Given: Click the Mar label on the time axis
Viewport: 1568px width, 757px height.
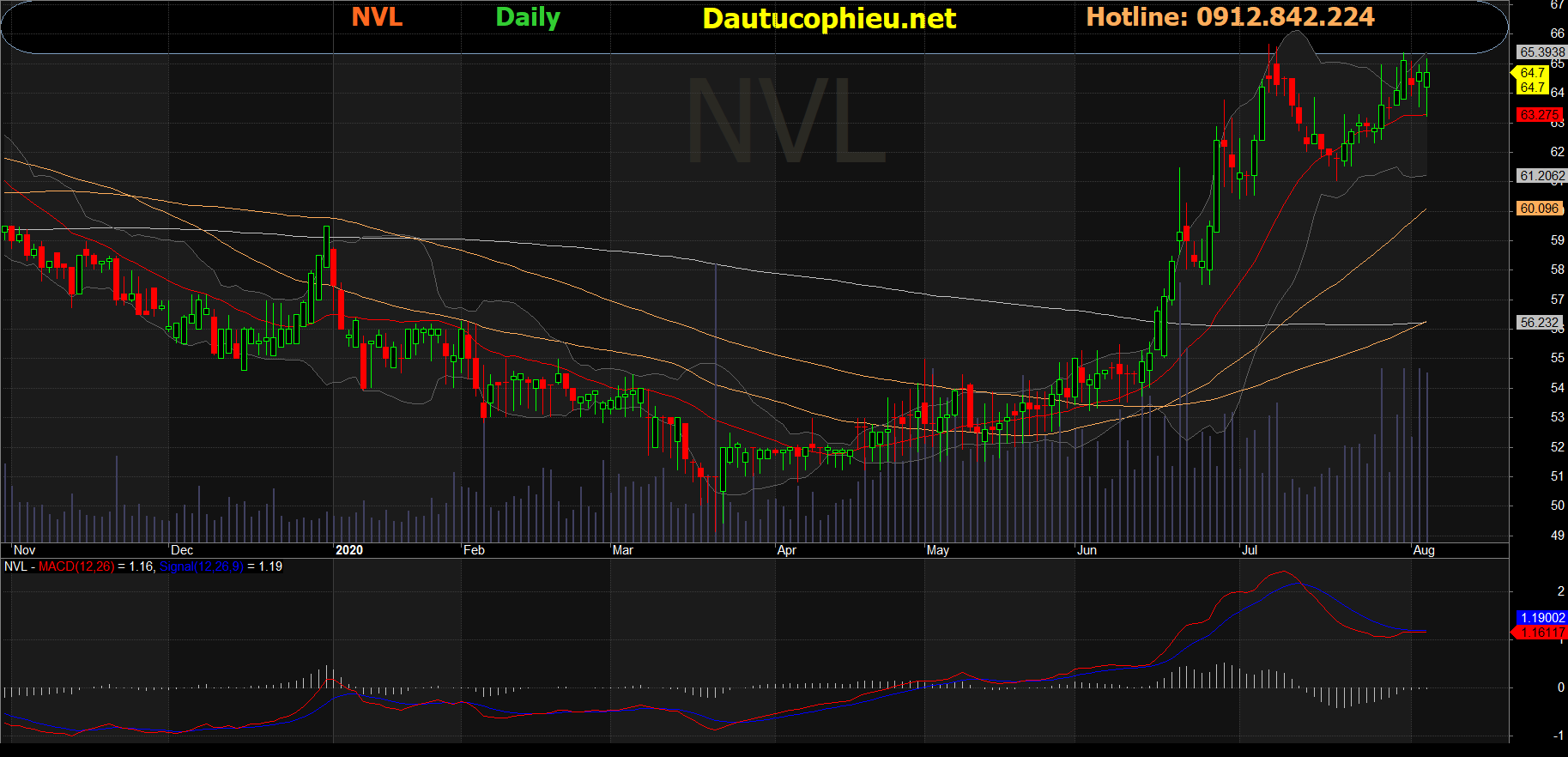Looking at the screenshot, I should click(x=623, y=550).
